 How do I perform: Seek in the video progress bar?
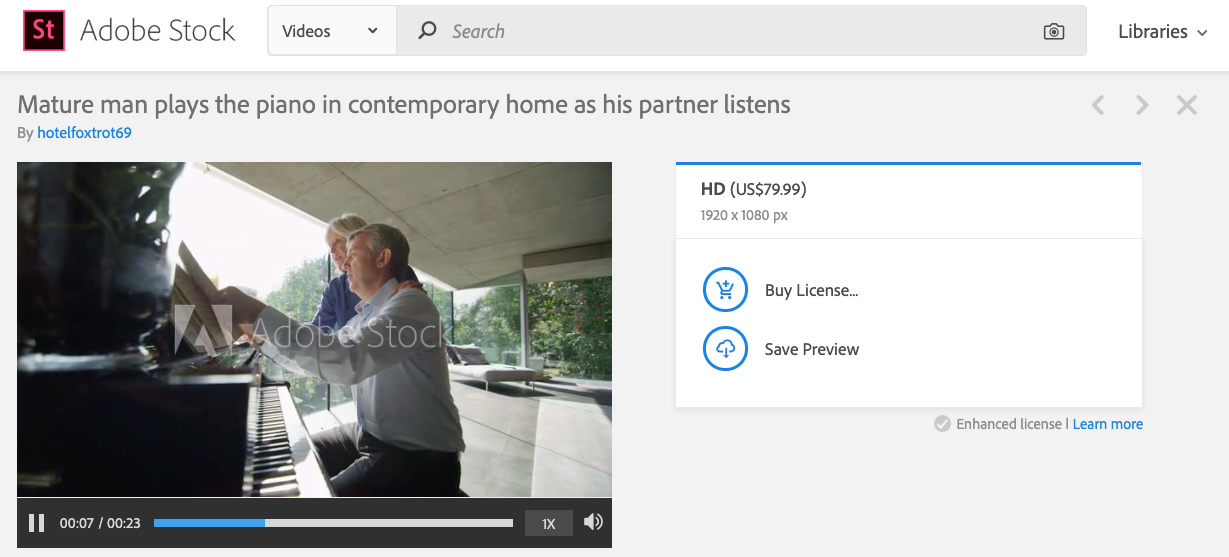(x=333, y=523)
